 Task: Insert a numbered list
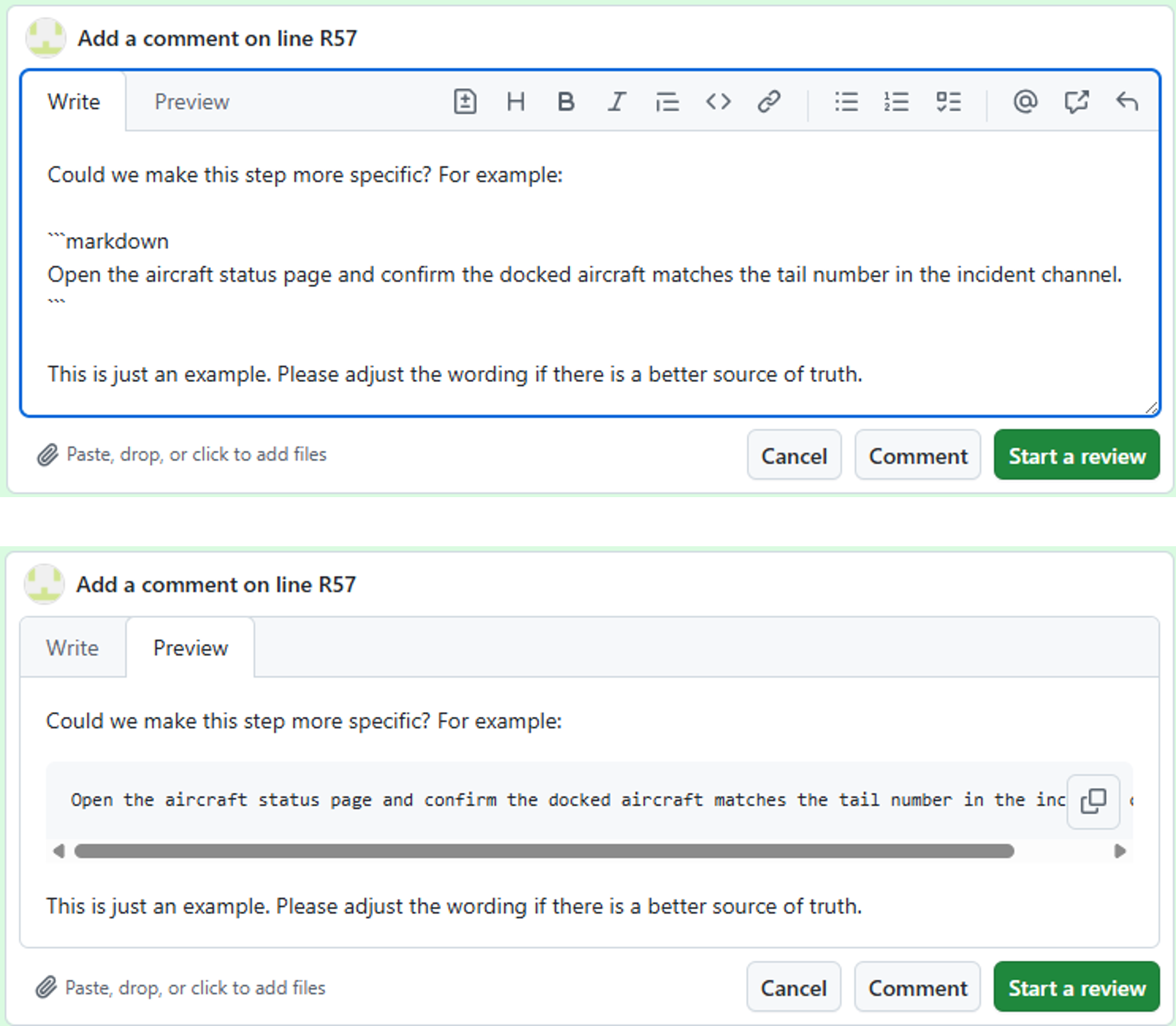click(x=896, y=102)
